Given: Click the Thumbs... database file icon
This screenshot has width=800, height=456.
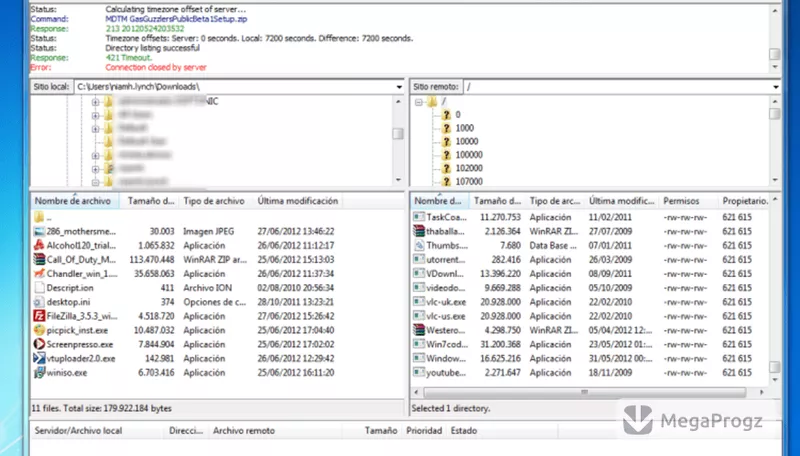Looking at the screenshot, I should (419, 245).
